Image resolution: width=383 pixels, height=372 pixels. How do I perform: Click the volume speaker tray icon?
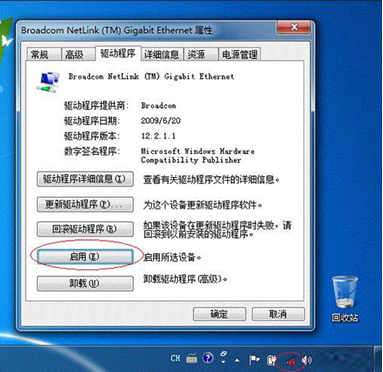(x=307, y=360)
